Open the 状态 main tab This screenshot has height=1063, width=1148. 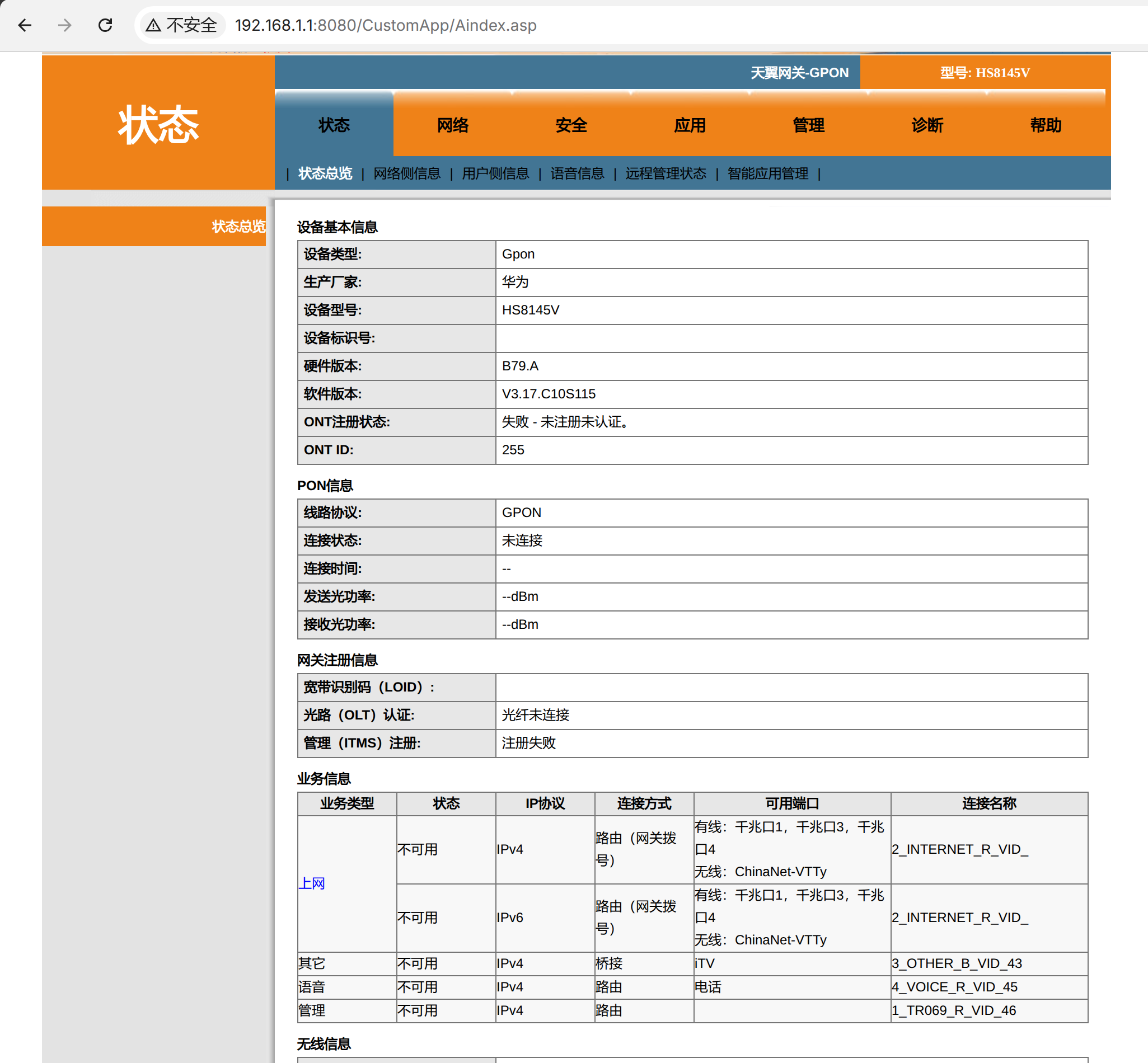pyautogui.click(x=334, y=125)
